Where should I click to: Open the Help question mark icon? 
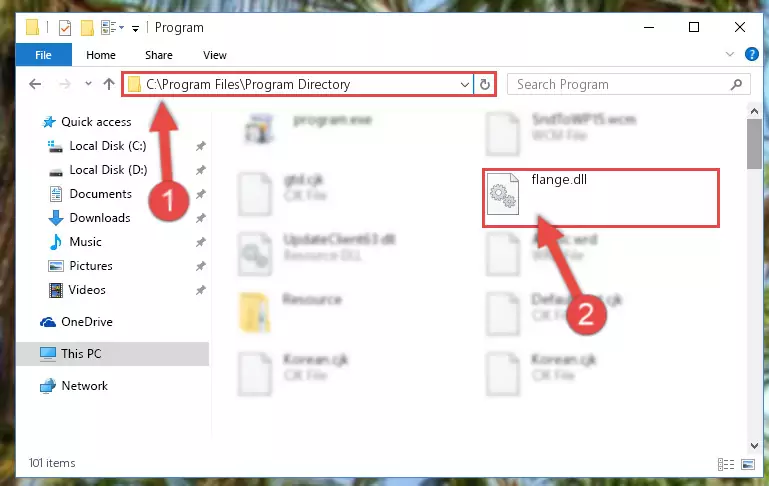click(x=751, y=54)
